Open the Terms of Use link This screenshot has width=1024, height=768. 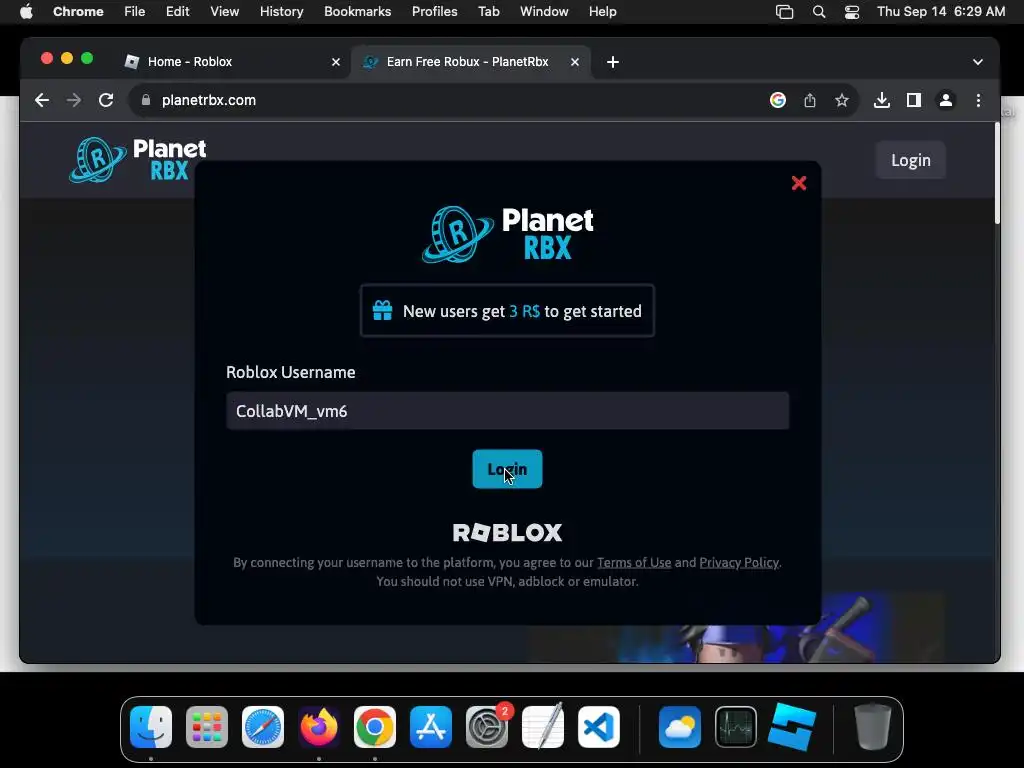click(x=634, y=562)
